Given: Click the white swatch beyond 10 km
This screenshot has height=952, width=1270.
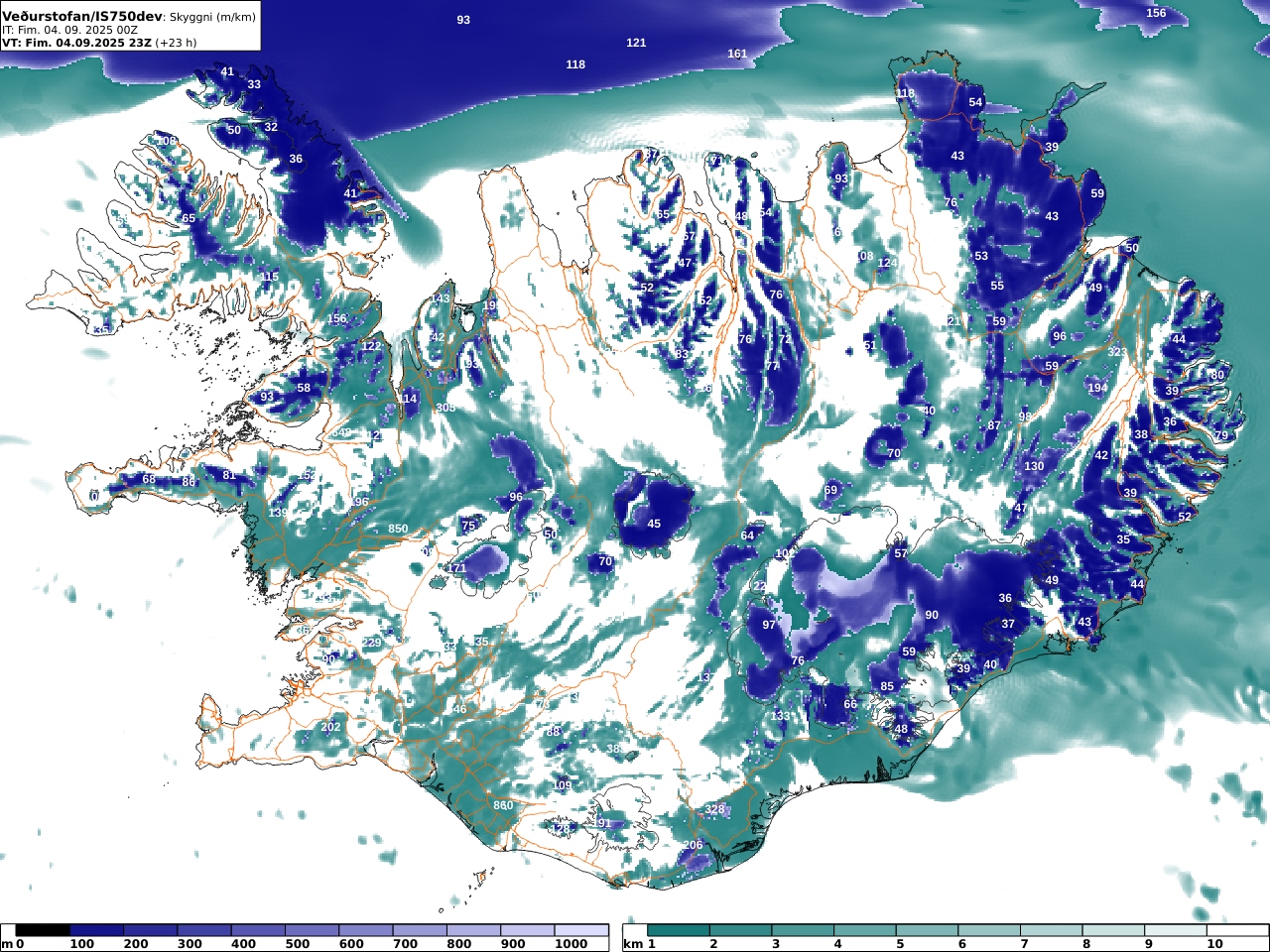Looking at the screenshot, I should tap(1238, 930).
